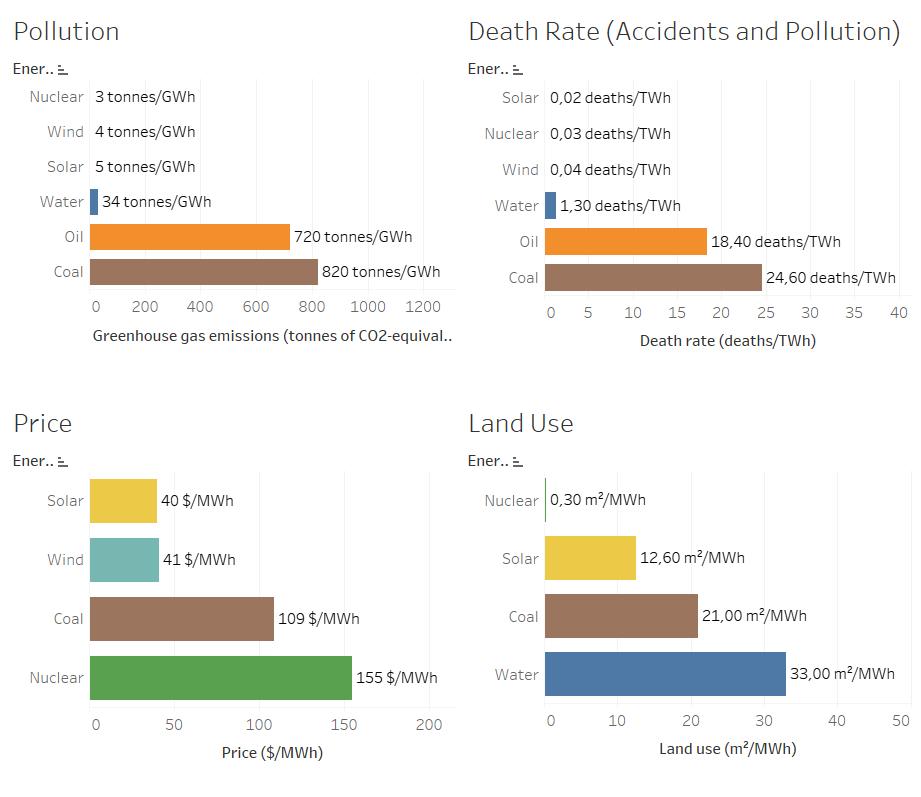Click the Greenhouse gas emissions axis title

272,336
